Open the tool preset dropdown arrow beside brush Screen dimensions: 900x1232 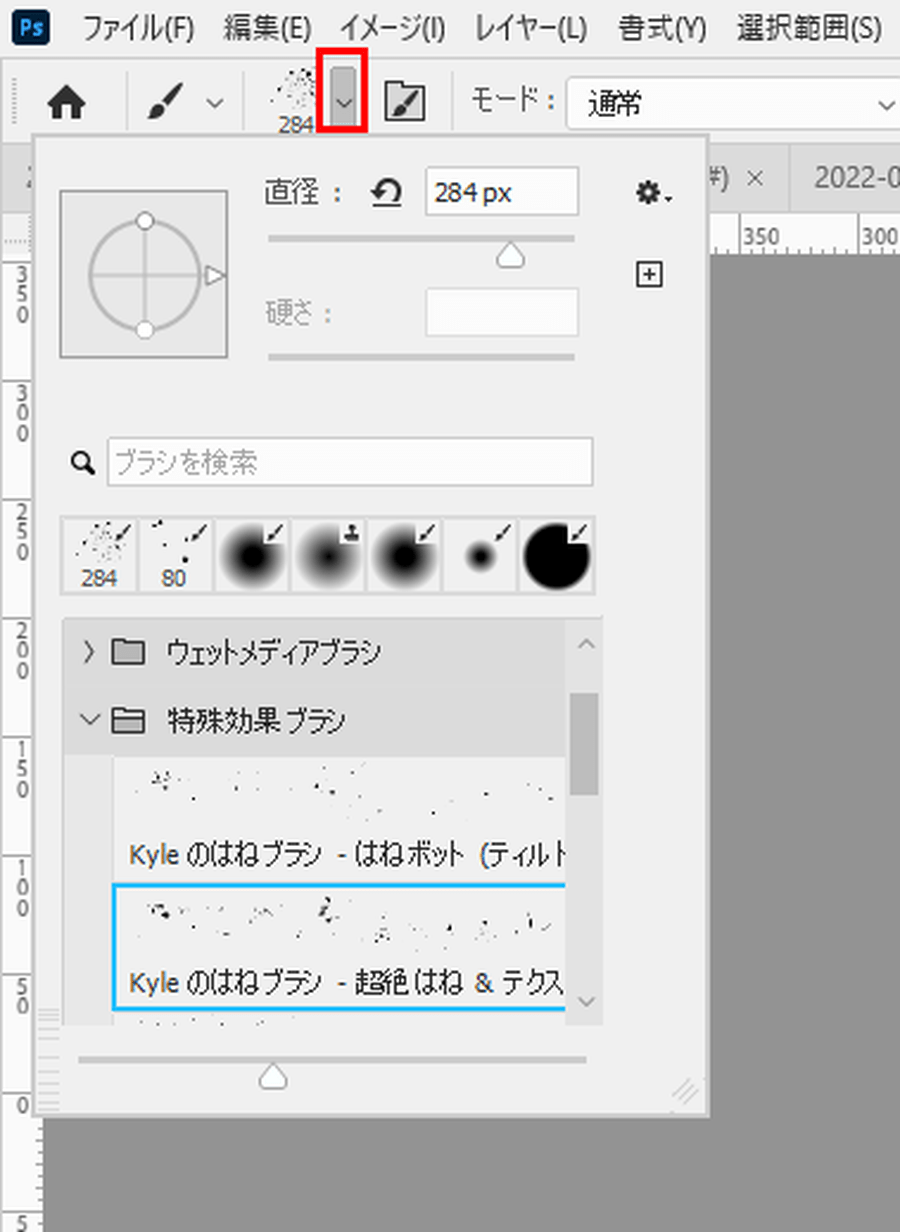coord(214,103)
